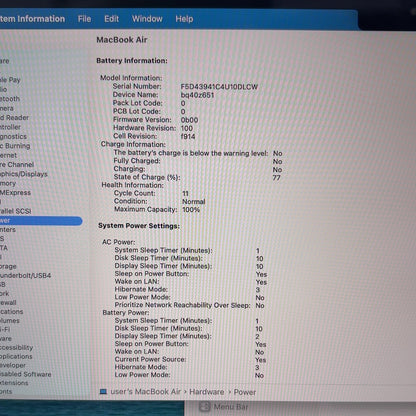Select Graphics/Displays in the sidebar
The height and width of the screenshot is (416, 416).
(x=24, y=174)
